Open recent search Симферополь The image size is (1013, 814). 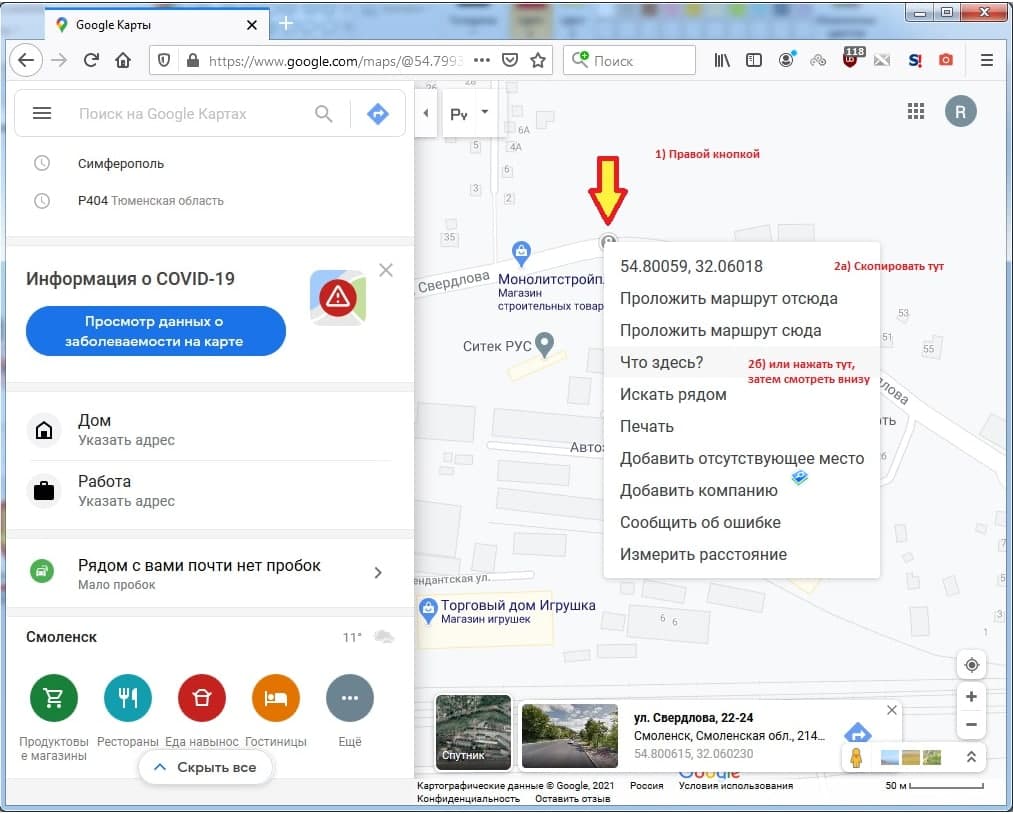pos(210,163)
